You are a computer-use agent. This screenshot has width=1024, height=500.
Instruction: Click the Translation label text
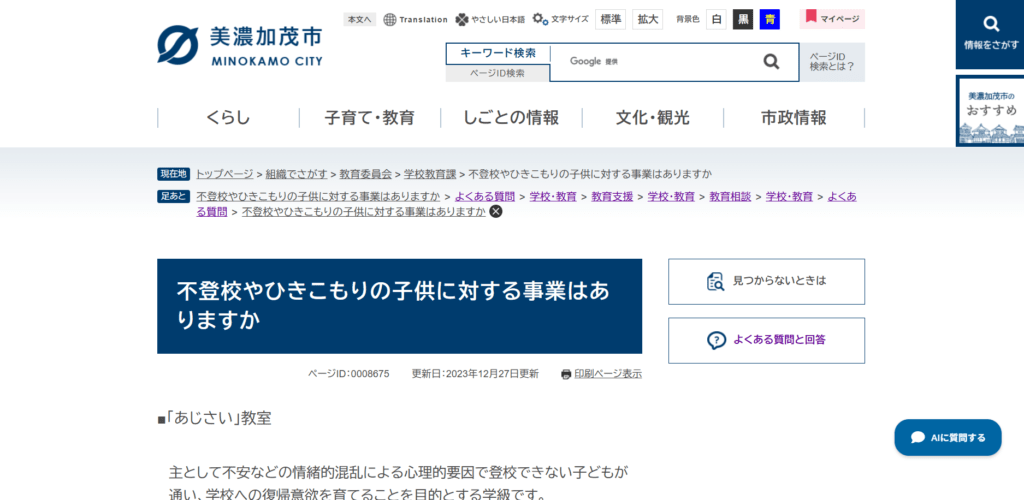coord(423,20)
